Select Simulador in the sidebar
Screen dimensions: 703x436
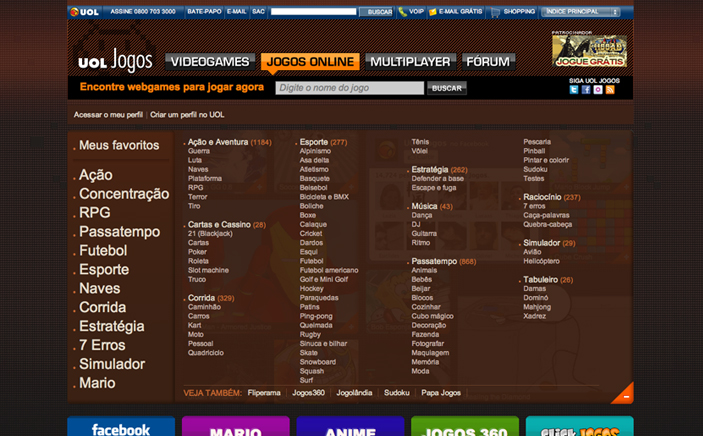coord(112,364)
